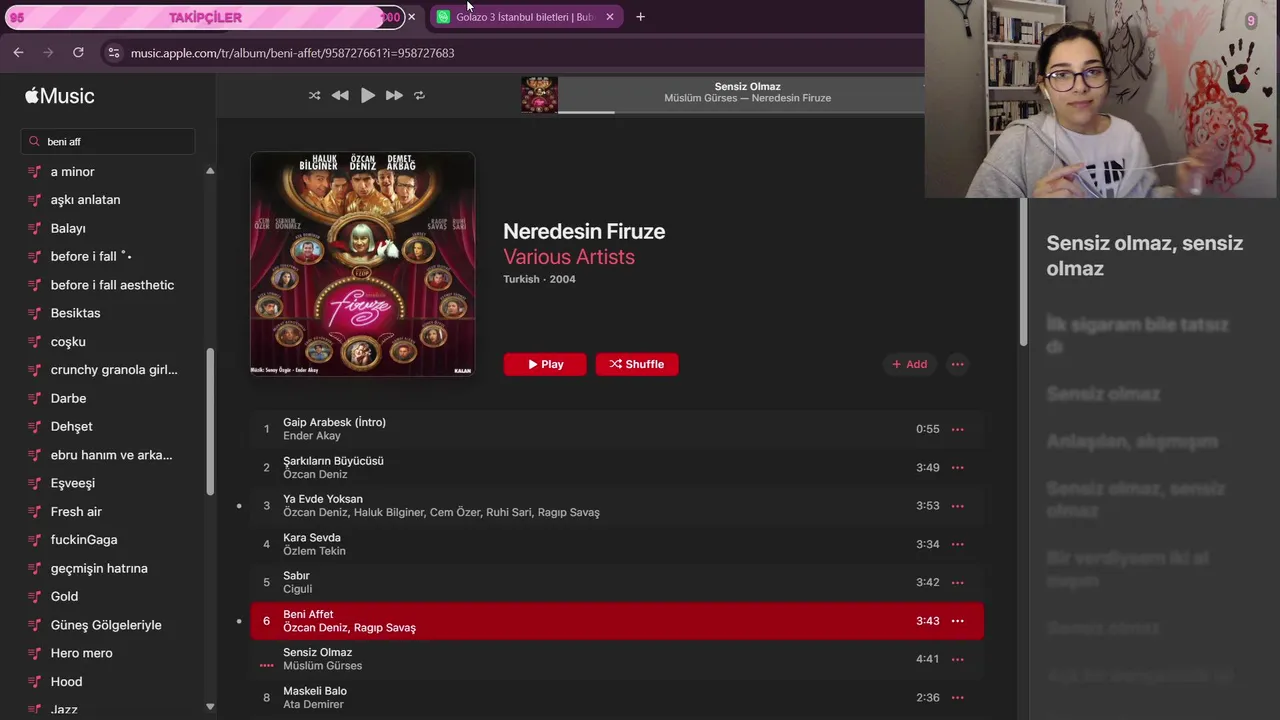Click the red Shuffle album button
The height and width of the screenshot is (720, 1280).
[637, 364]
